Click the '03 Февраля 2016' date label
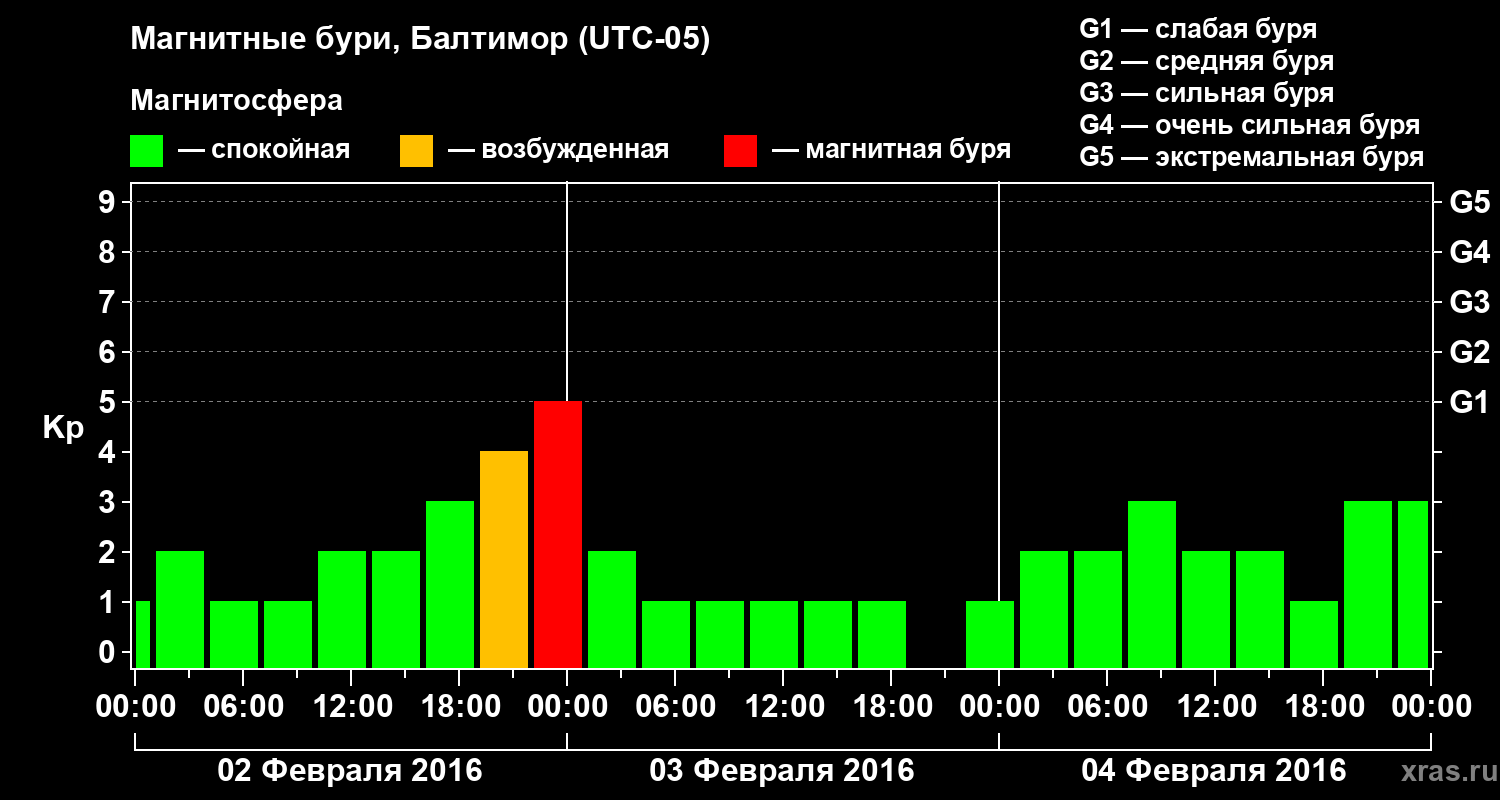Viewport: 1500px width, 800px height. 782,771
